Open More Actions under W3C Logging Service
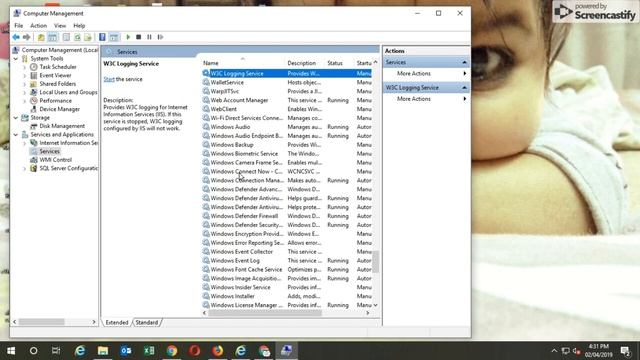Image resolution: width=640 pixels, height=360 pixels. pyautogui.click(x=414, y=99)
